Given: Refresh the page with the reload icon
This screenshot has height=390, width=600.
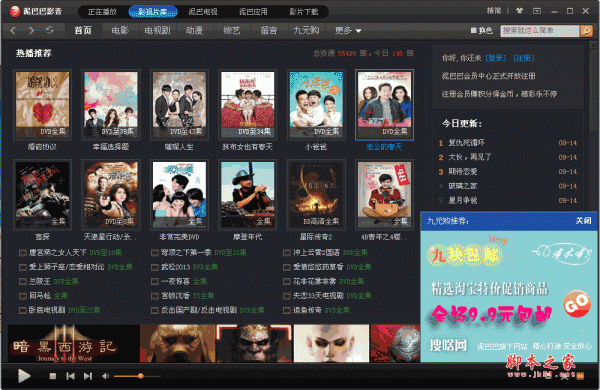Looking at the screenshot, I should (50, 30).
